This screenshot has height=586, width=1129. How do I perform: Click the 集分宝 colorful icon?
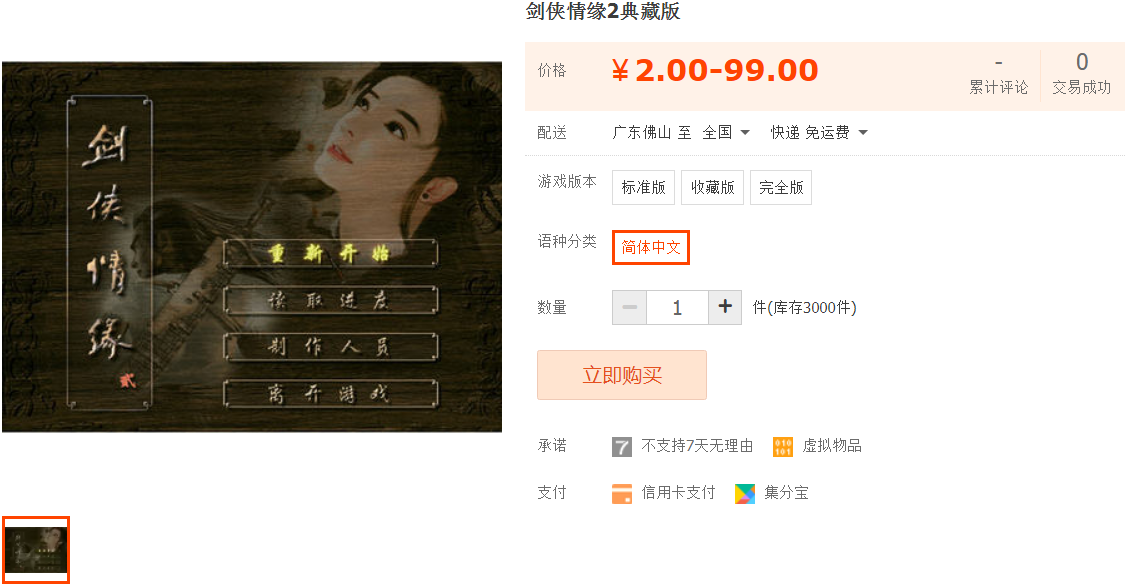tap(745, 493)
